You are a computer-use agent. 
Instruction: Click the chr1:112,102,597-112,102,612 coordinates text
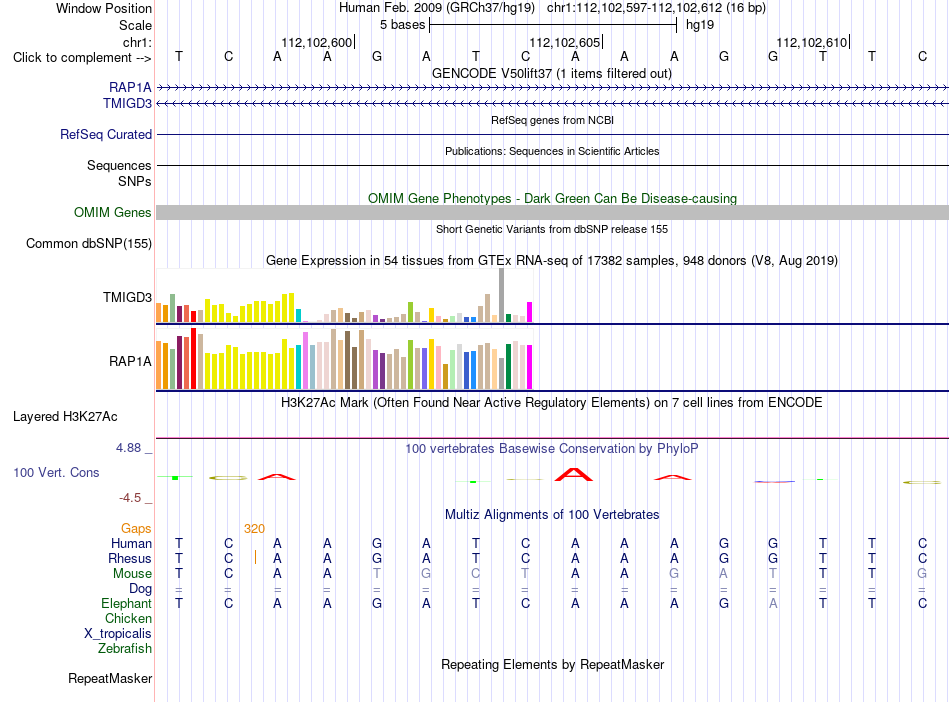[x=656, y=8]
